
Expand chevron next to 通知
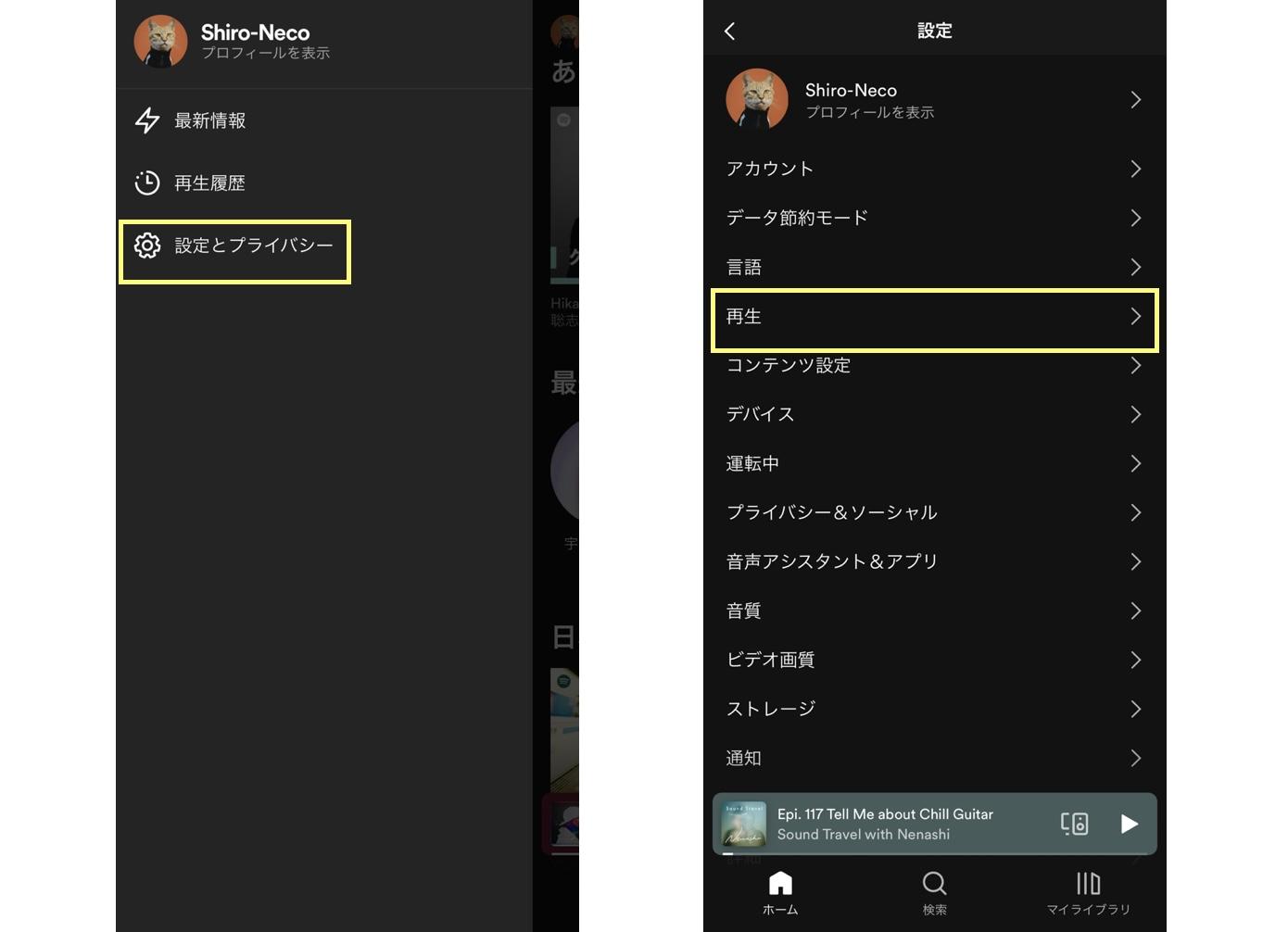(x=1136, y=758)
